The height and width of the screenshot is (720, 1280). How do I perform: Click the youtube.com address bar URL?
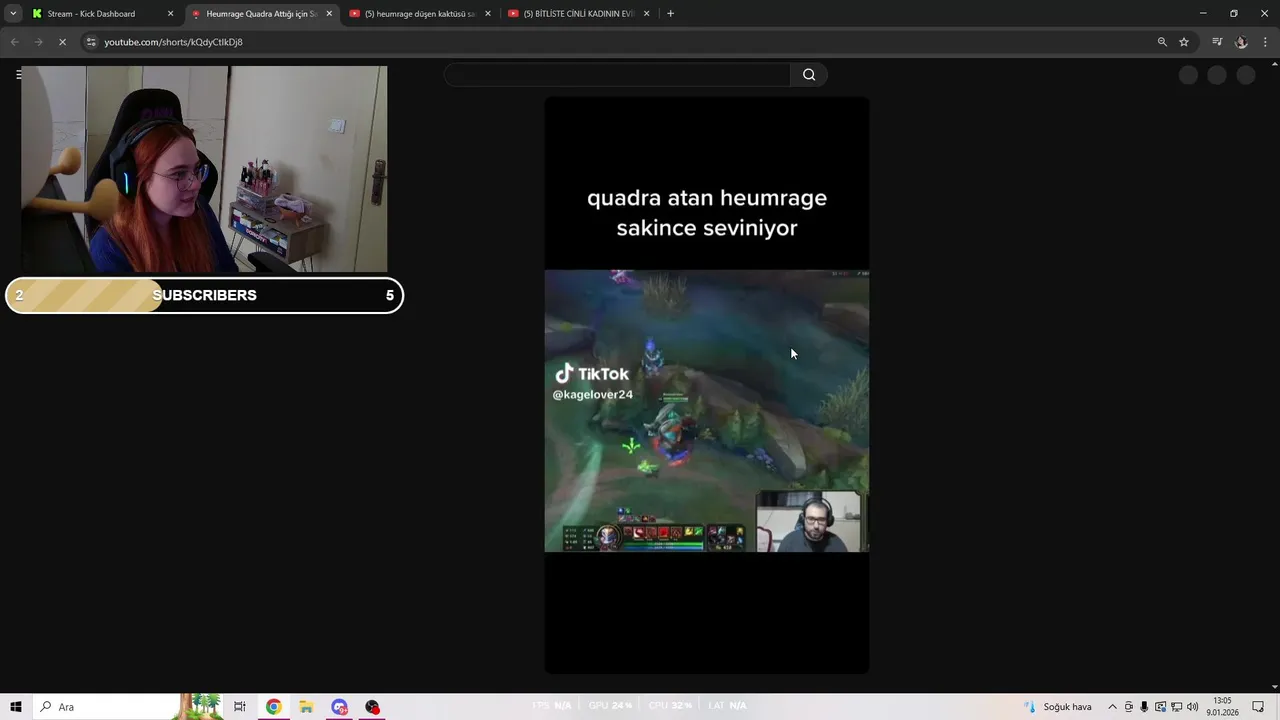point(173,42)
